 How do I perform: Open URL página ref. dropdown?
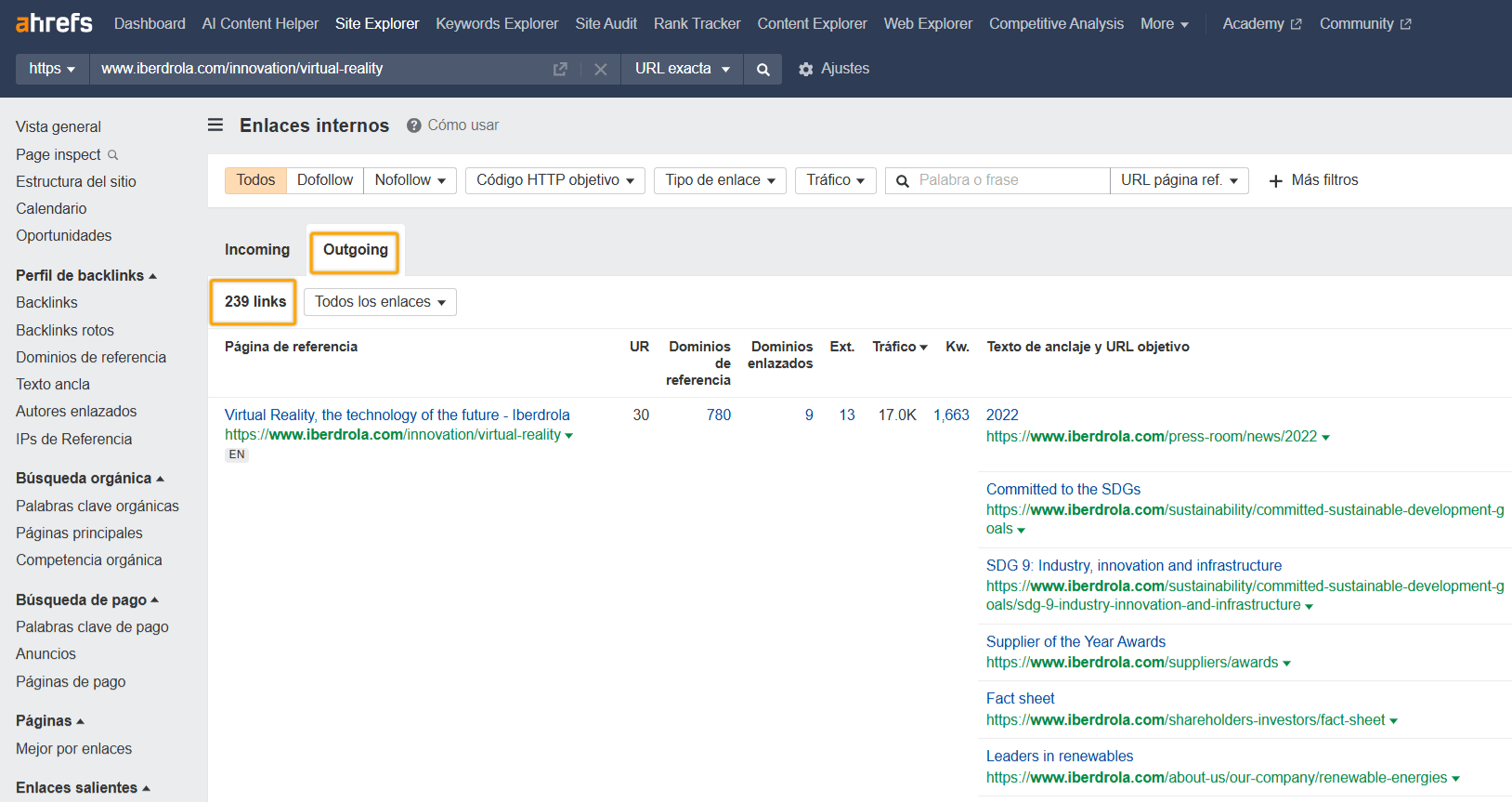tap(1180, 180)
